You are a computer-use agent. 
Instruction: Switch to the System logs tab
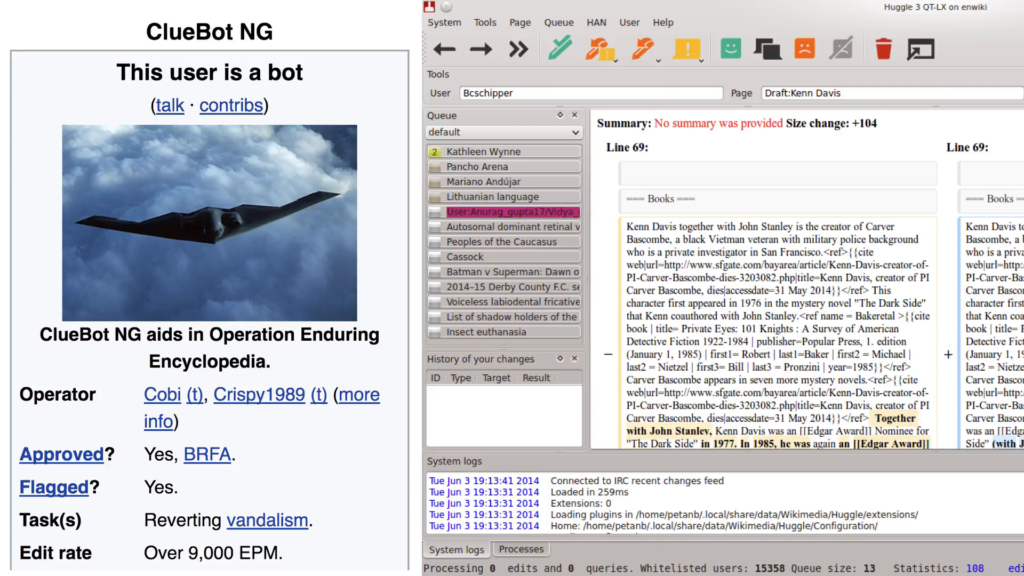pos(456,550)
